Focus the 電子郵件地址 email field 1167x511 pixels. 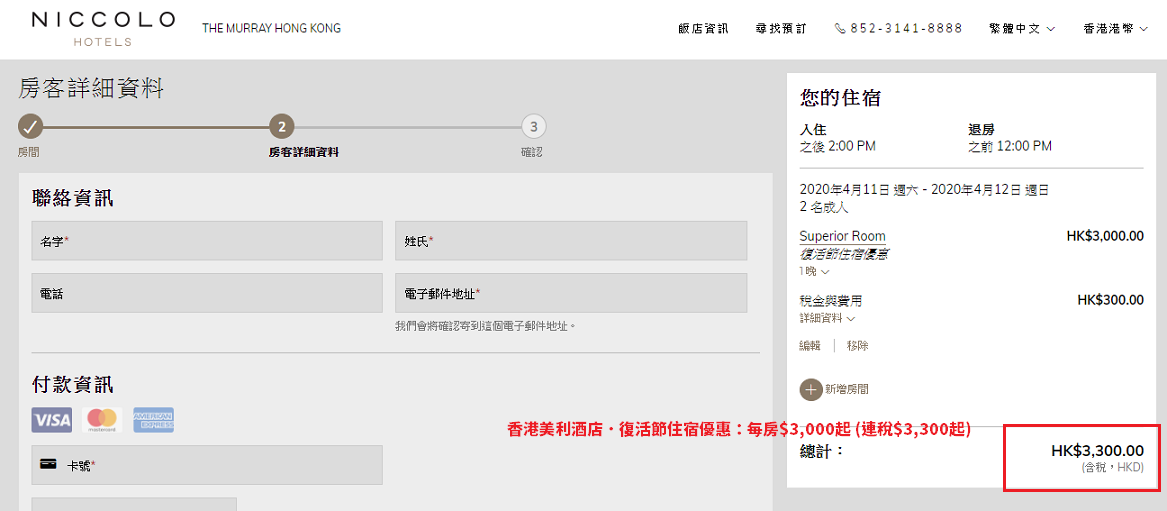point(571,293)
